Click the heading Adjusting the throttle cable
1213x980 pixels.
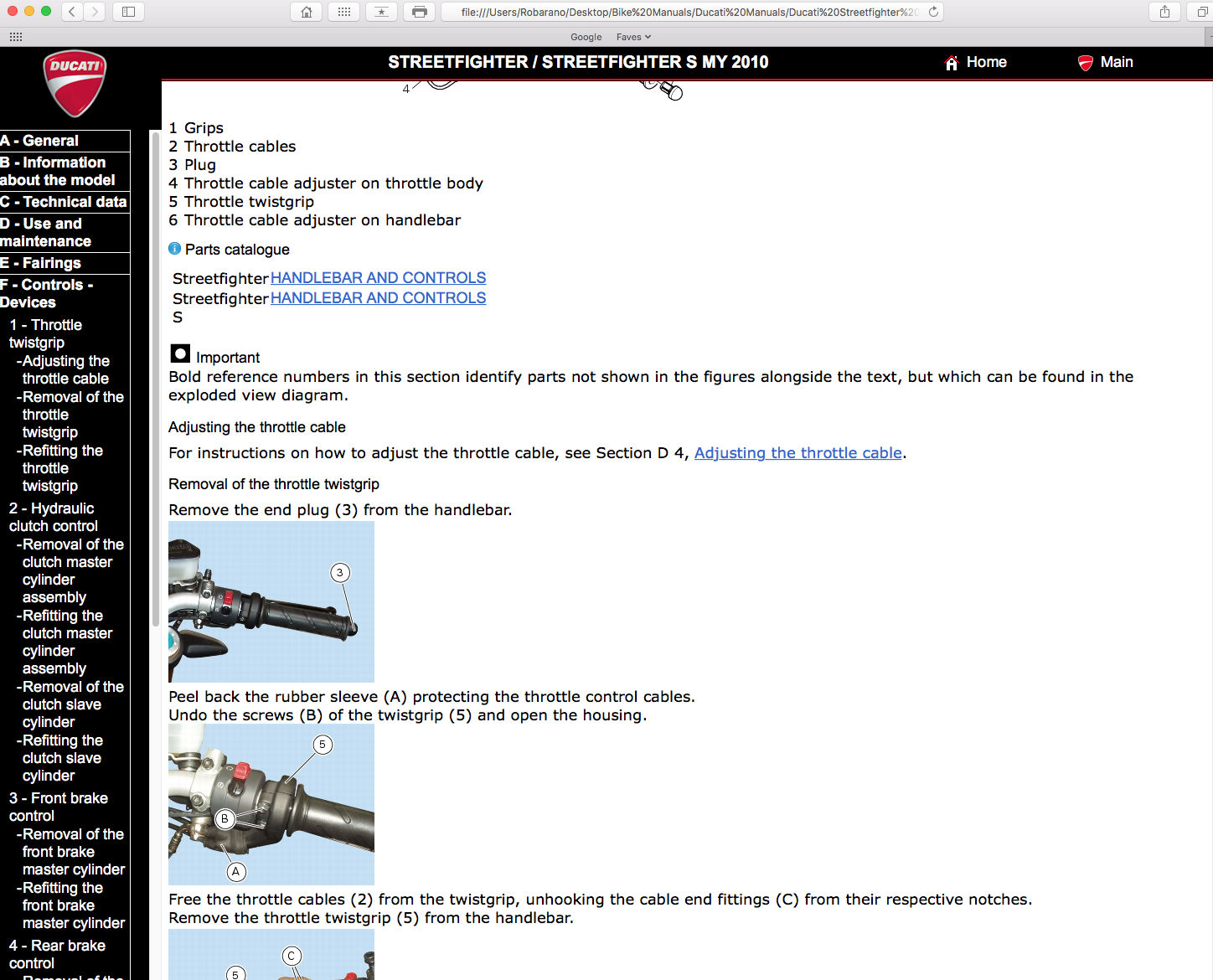click(x=257, y=427)
